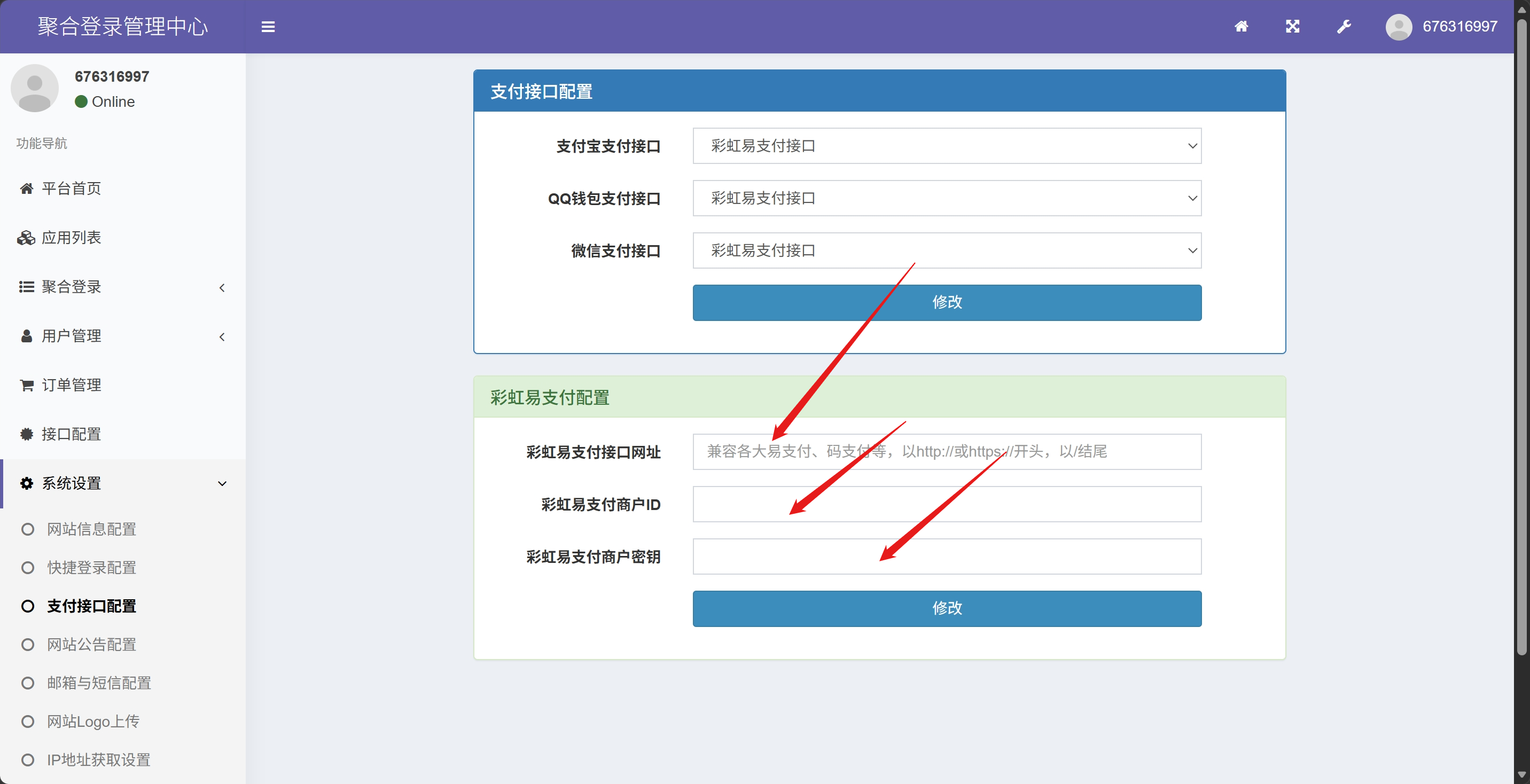Open 快捷登录配置 settings page
Viewport: 1530px width, 784px height.
(91, 568)
